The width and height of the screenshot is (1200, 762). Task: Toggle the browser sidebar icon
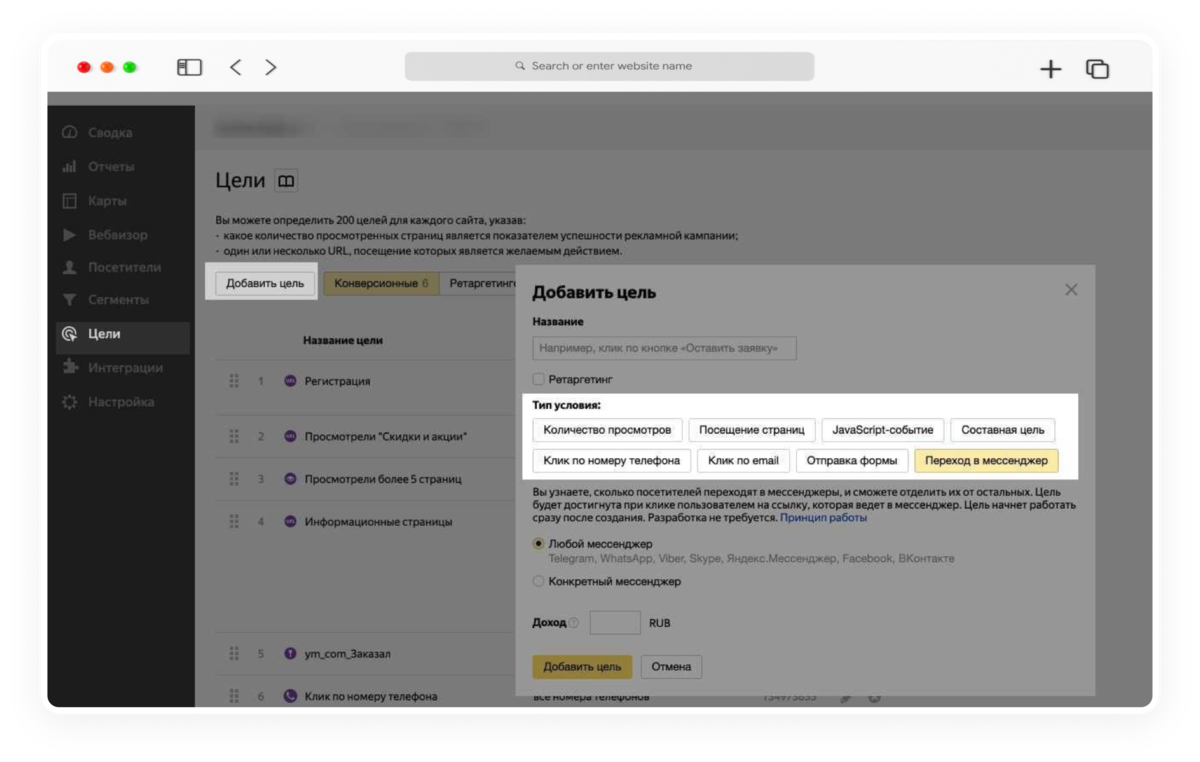click(189, 67)
